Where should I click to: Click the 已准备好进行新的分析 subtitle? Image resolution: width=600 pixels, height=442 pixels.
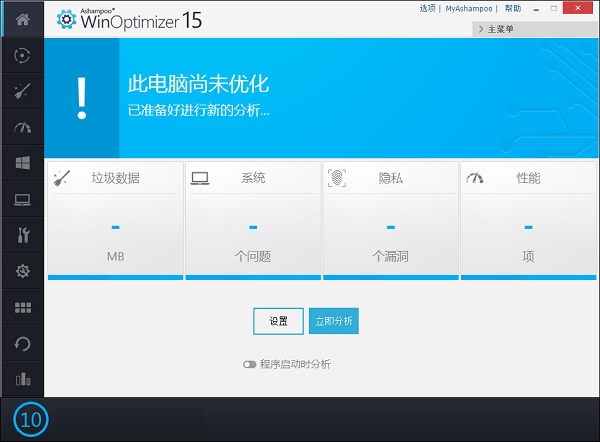click(199, 111)
